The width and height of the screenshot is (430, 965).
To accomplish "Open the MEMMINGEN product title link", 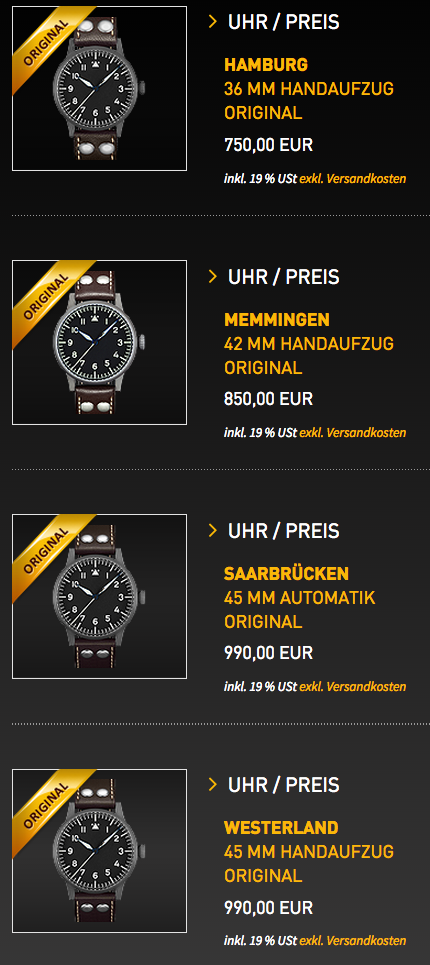I will 277,320.
